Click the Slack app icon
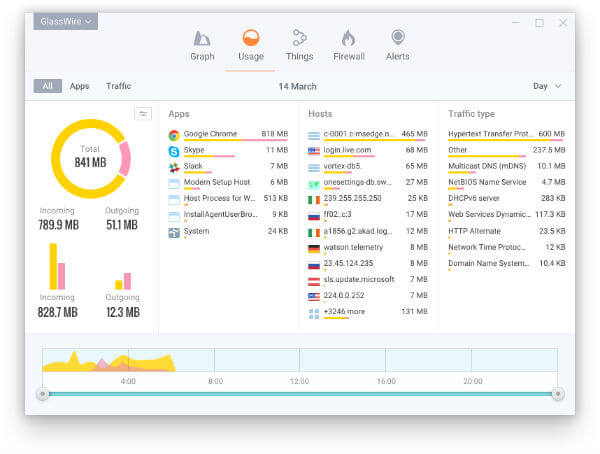 [174, 167]
